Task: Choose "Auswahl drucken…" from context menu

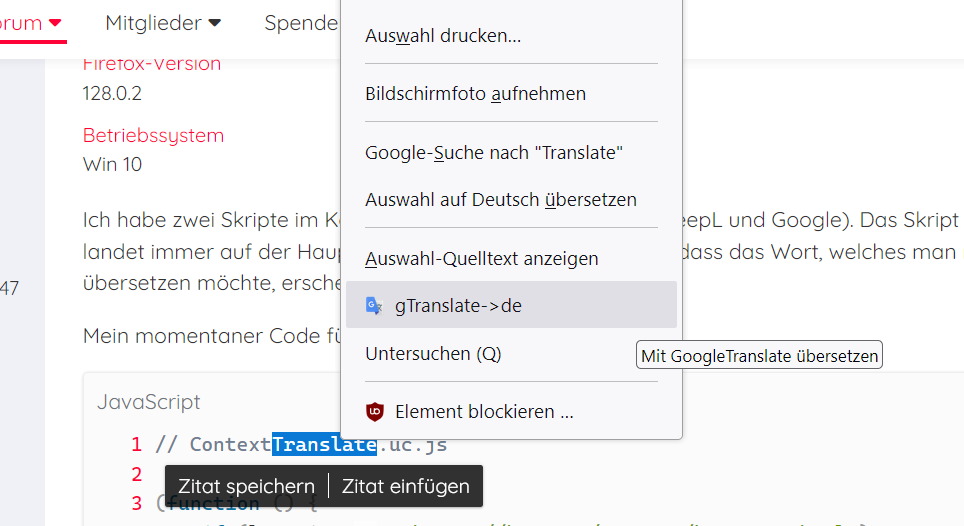Action: coord(443,36)
